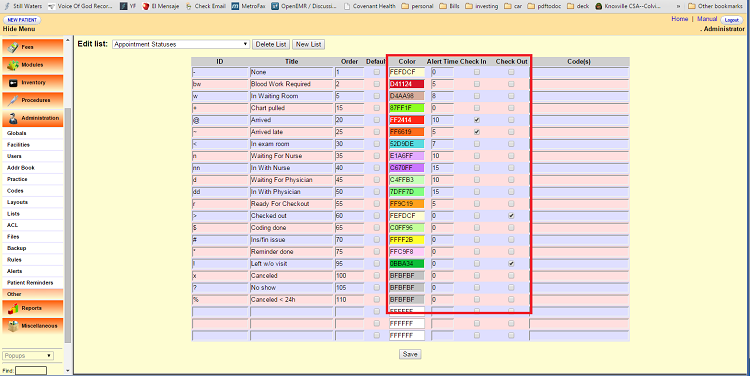Open the deck bookmarks folder
Screen dimensions: 750x376
(x=578, y=6)
